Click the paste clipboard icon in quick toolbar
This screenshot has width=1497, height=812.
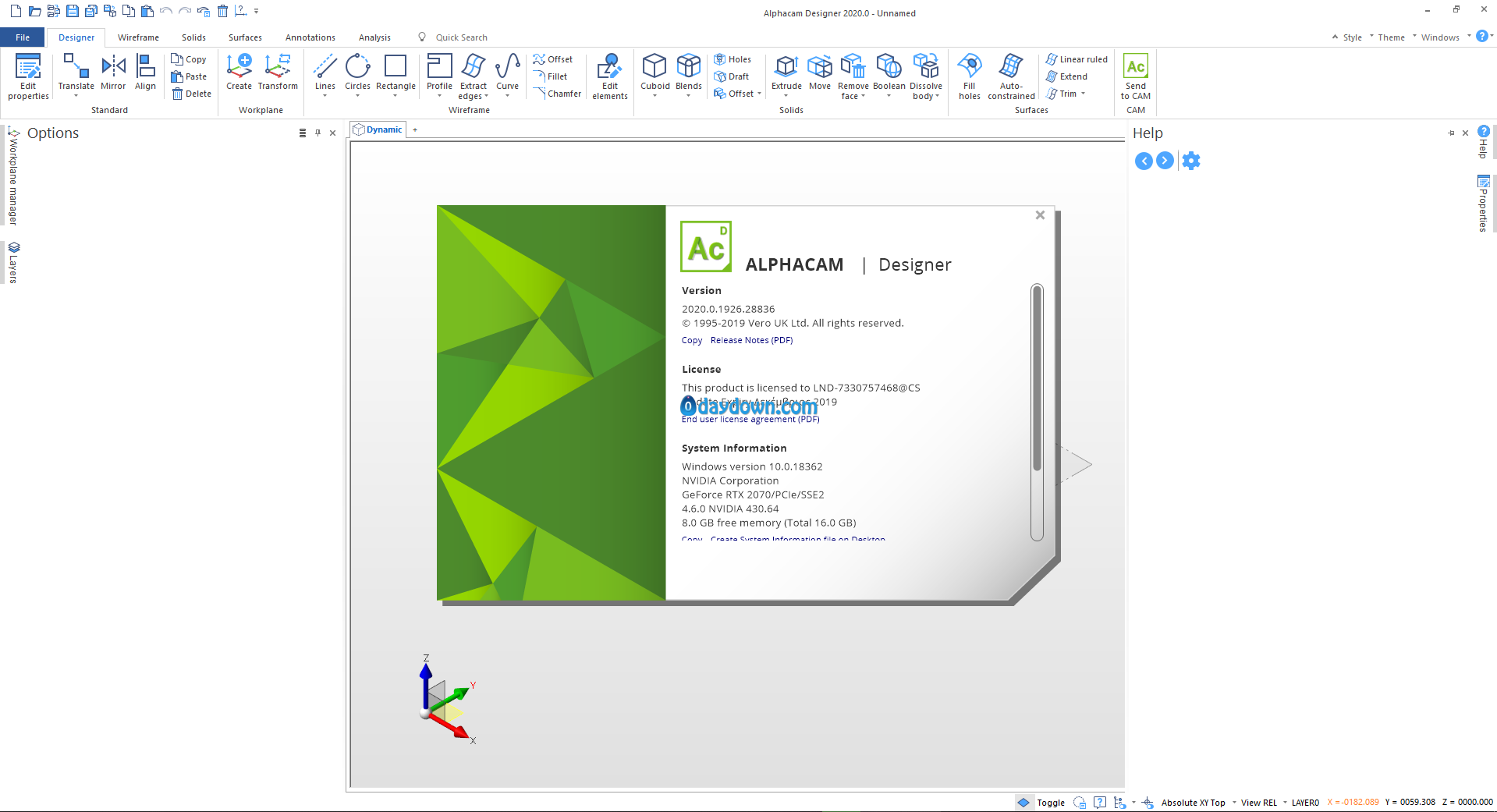point(147,11)
